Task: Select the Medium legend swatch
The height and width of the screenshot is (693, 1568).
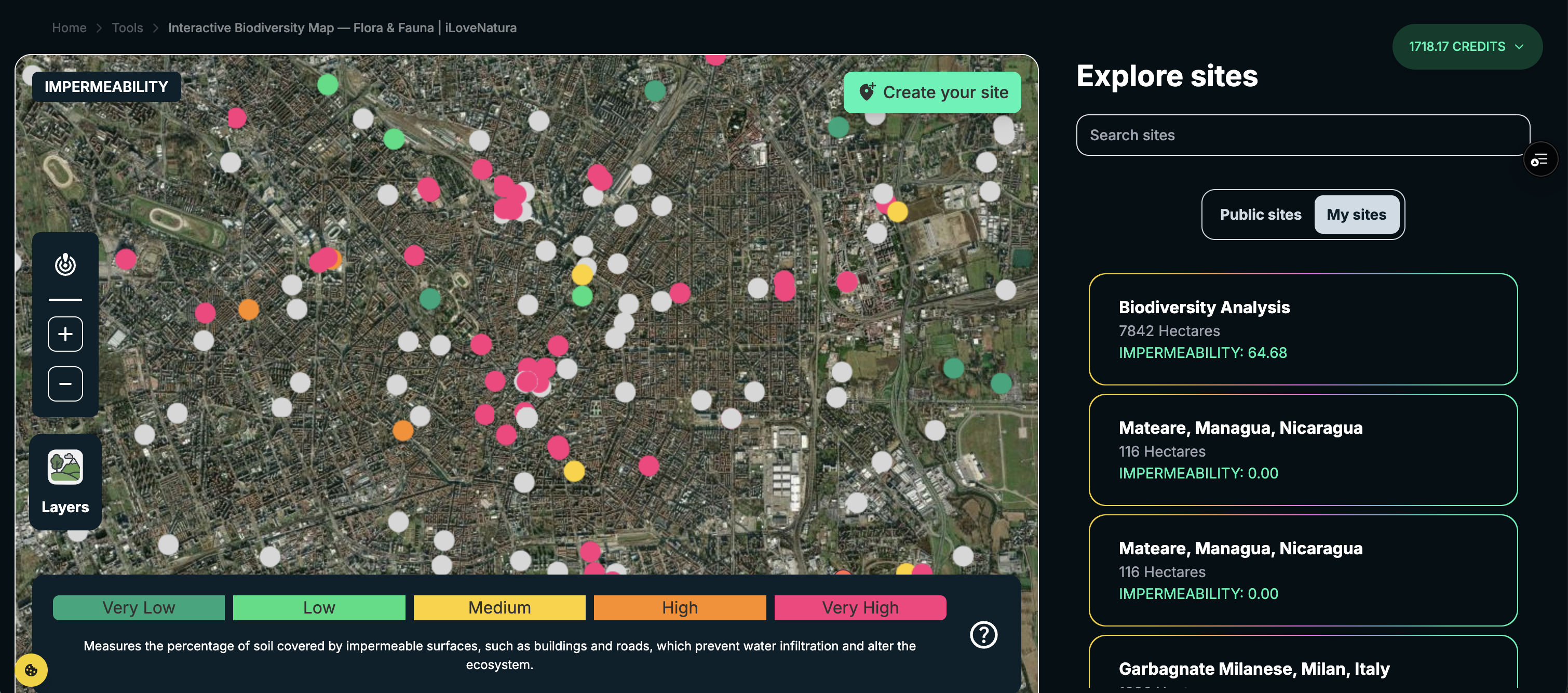Action: [499, 607]
